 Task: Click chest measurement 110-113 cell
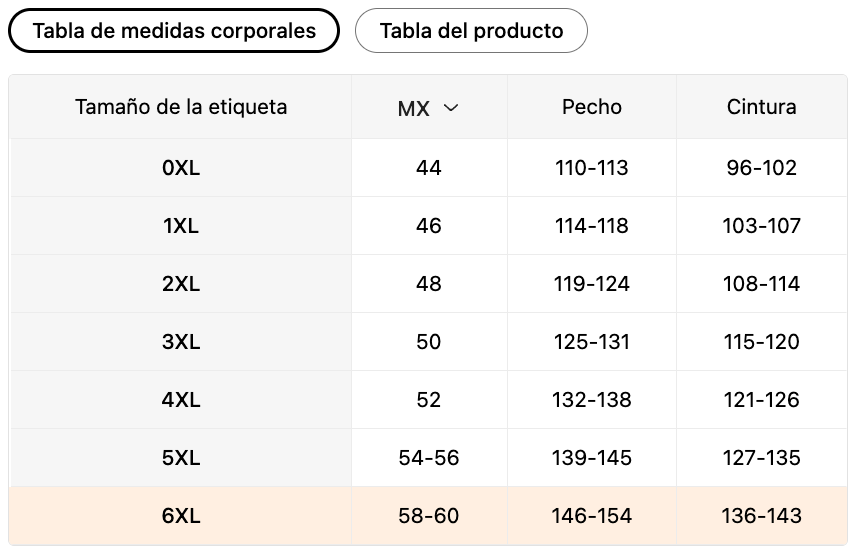pyautogui.click(x=592, y=168)
